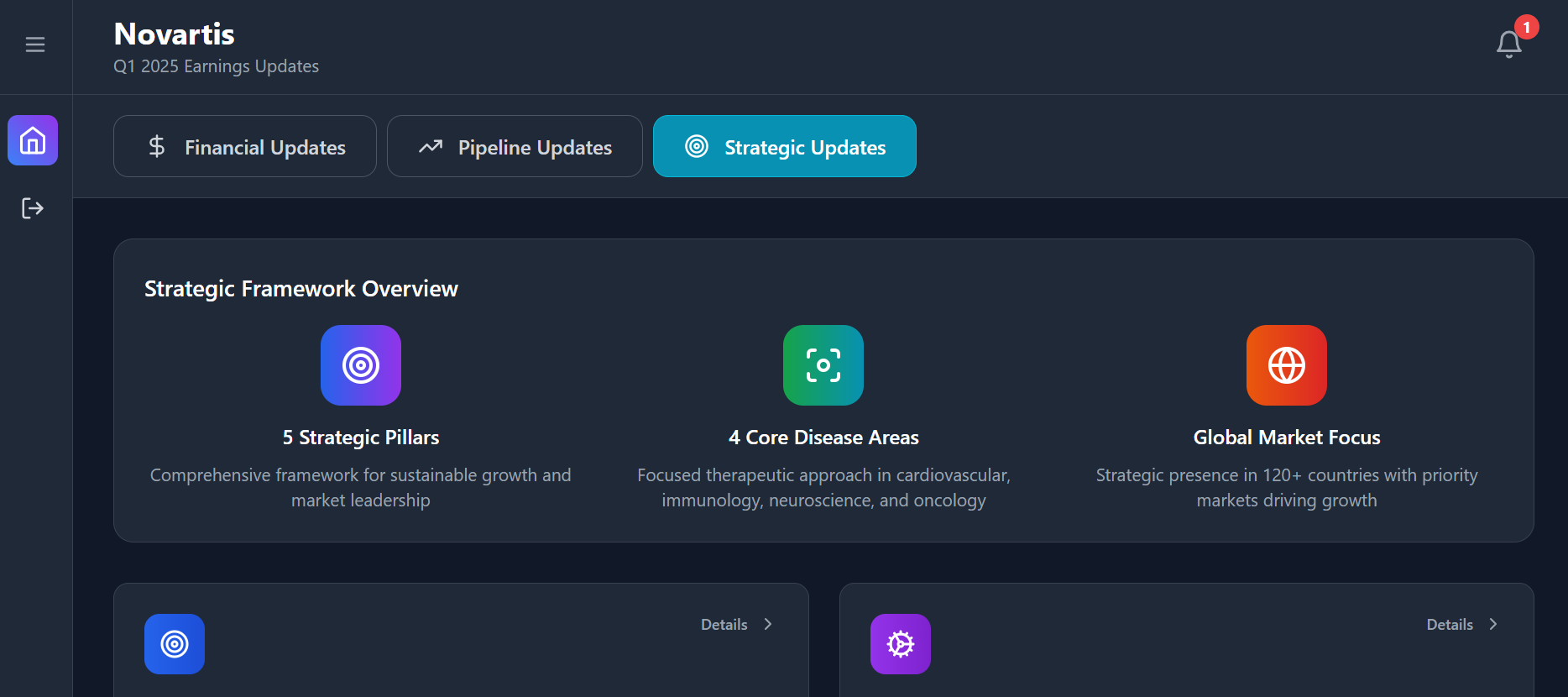Click the 5 Strategic Pillars target icon
Viewport: 1568px width, 697px height.
tap(361, 365)
